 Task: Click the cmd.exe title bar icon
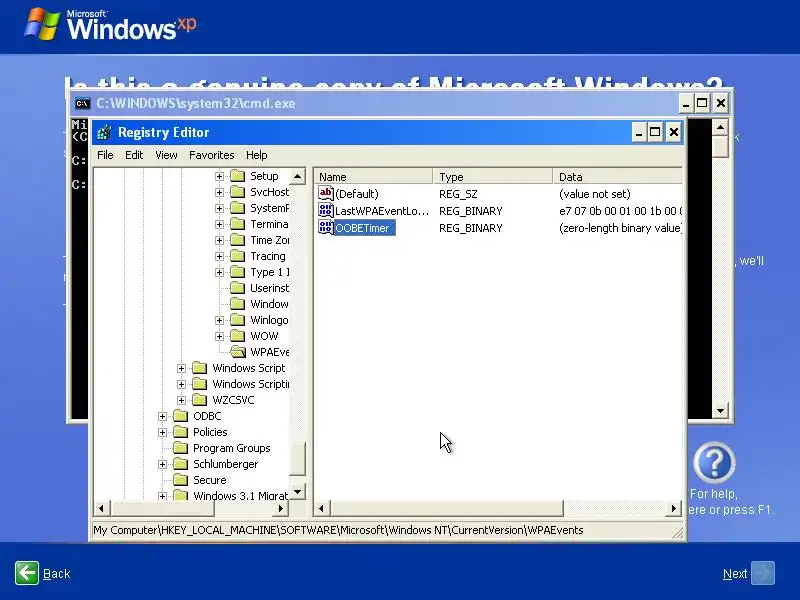coord(82,104)
